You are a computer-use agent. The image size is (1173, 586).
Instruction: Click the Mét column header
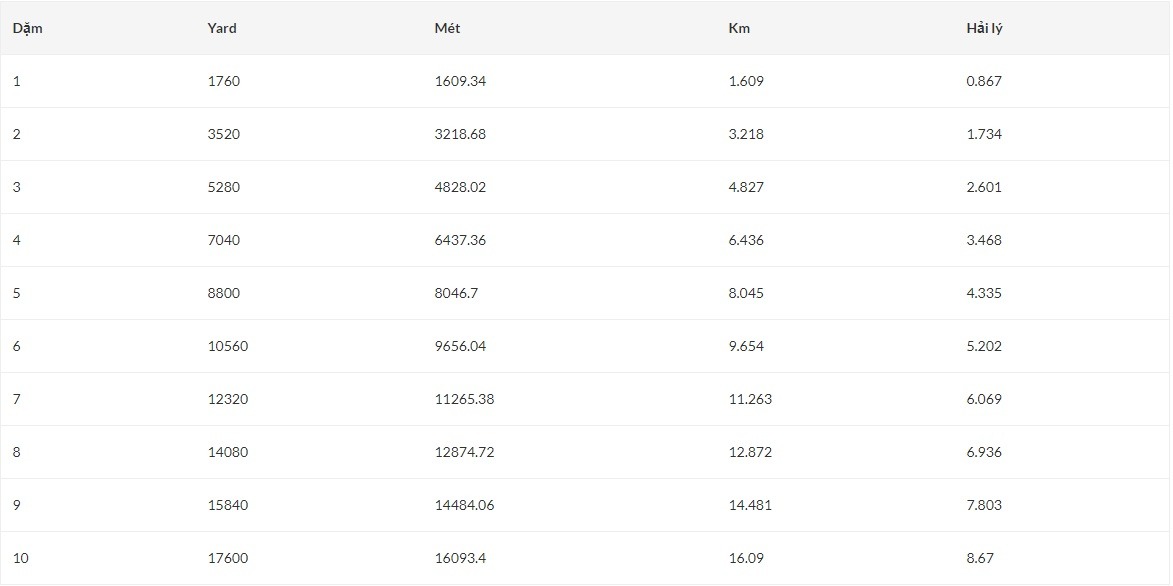pos(447,28)
